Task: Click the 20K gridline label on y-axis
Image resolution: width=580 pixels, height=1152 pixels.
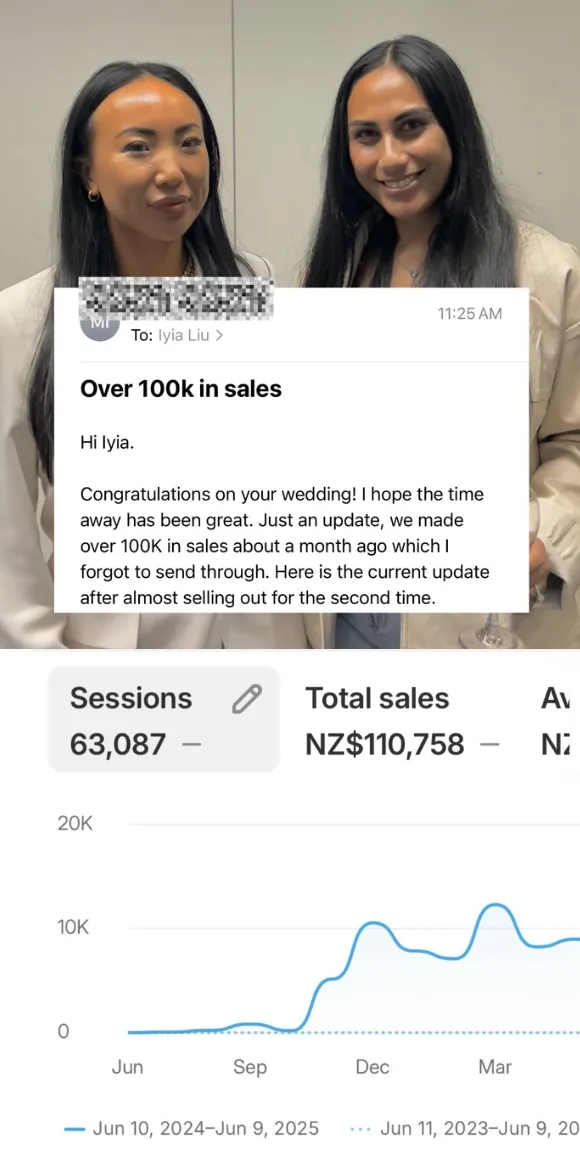Action: pos(75,824)
